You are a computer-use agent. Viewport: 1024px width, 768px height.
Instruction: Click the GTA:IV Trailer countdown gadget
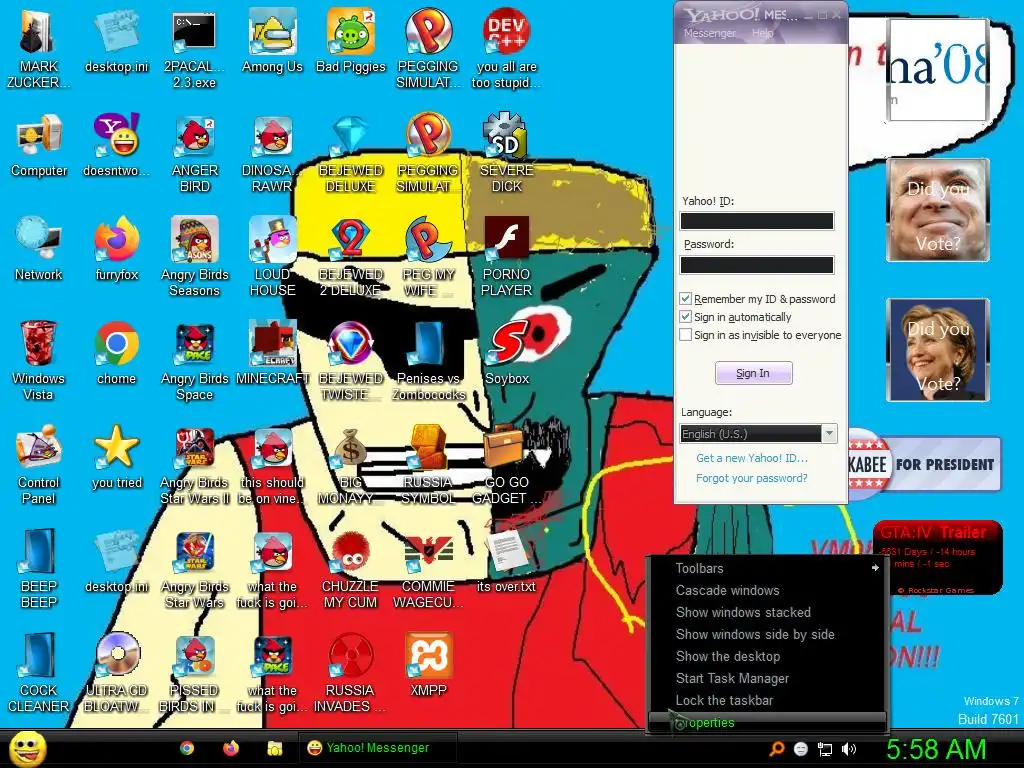tap(936, 558)
